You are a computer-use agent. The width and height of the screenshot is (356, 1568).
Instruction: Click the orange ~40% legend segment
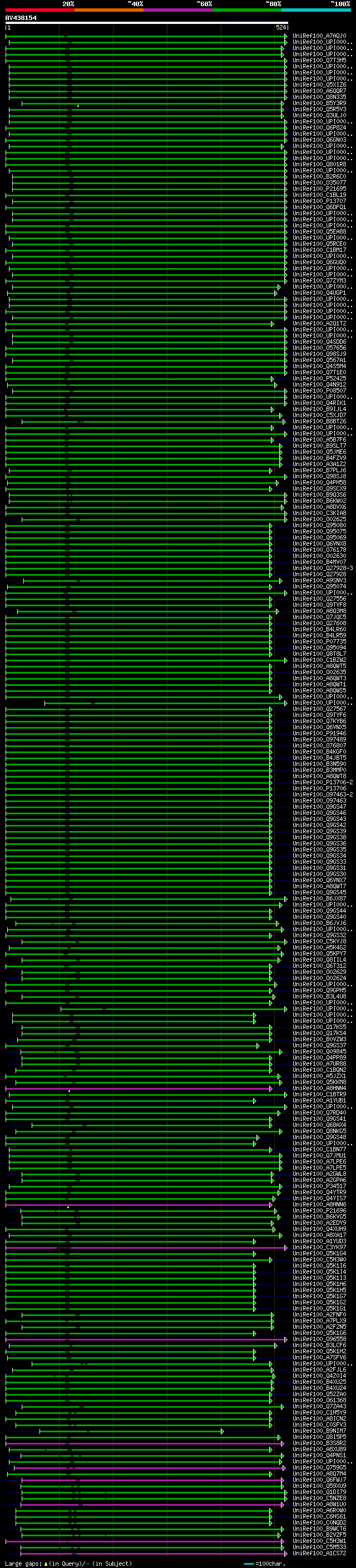pos(109,10)
